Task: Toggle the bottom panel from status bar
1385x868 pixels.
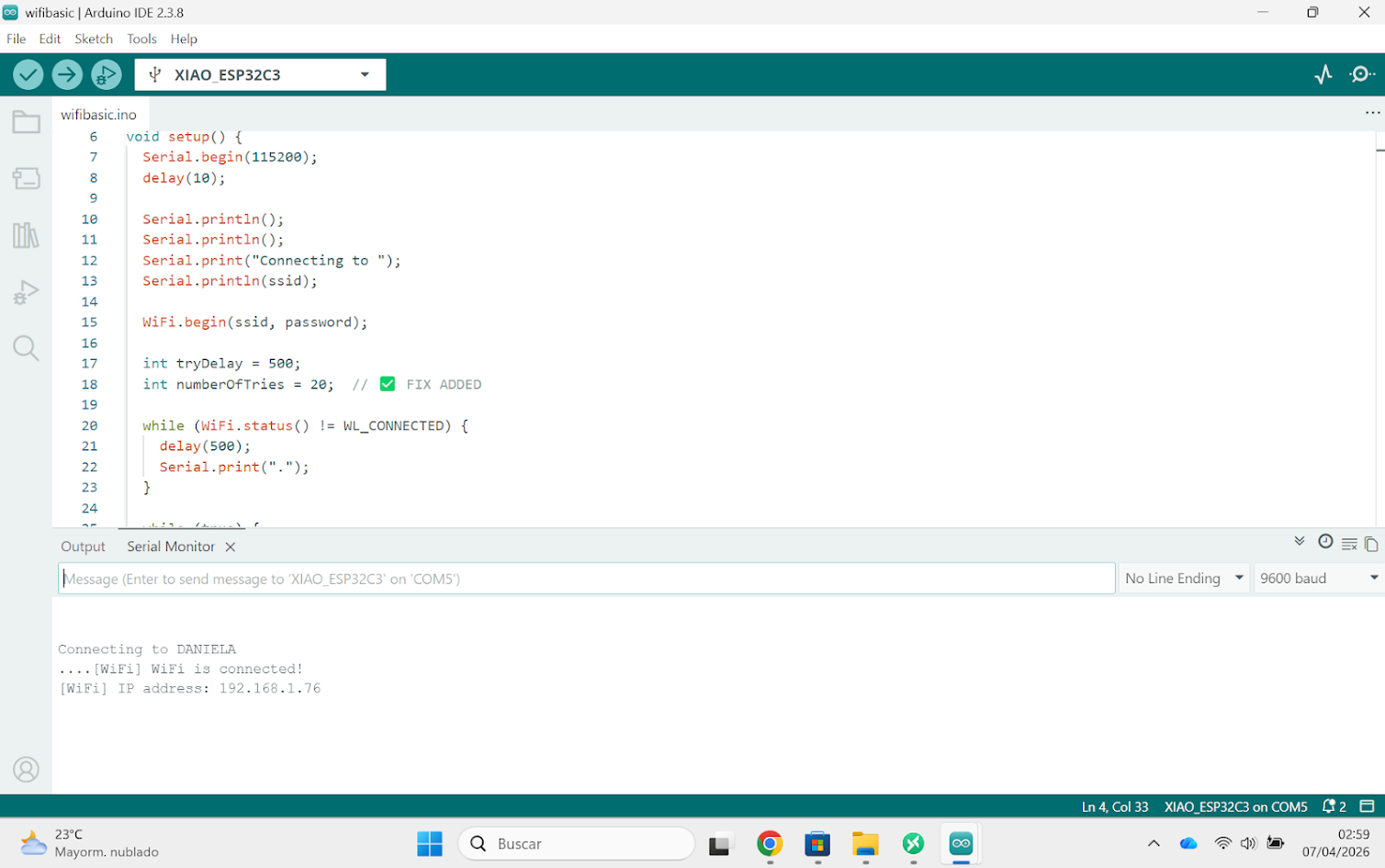Action: [x=1367, y=806]
